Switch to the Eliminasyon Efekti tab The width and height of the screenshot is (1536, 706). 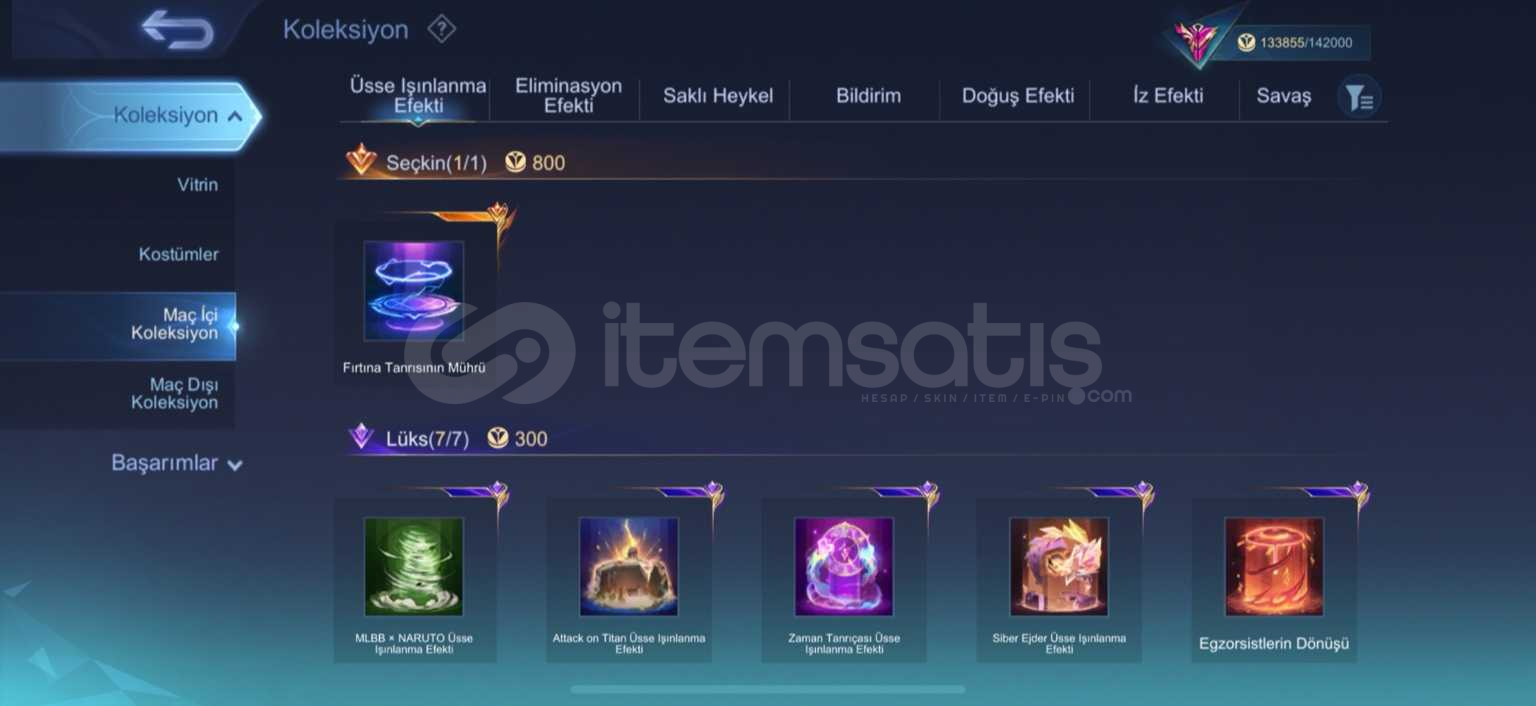click(568, 96)
